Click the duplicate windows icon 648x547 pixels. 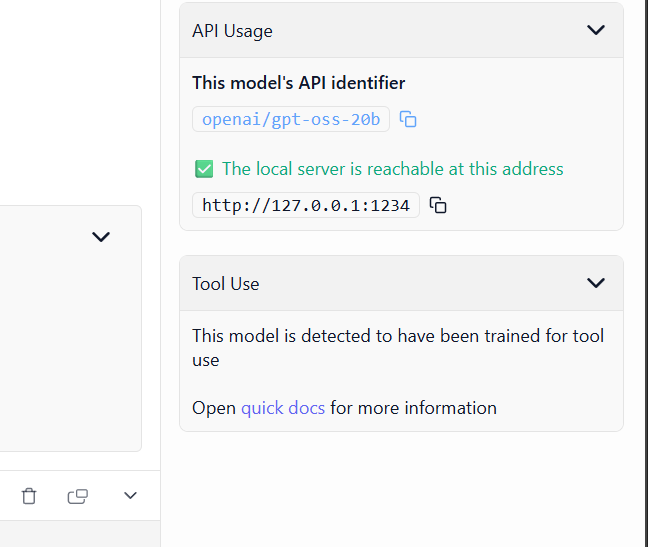click(x=78, y=496)
